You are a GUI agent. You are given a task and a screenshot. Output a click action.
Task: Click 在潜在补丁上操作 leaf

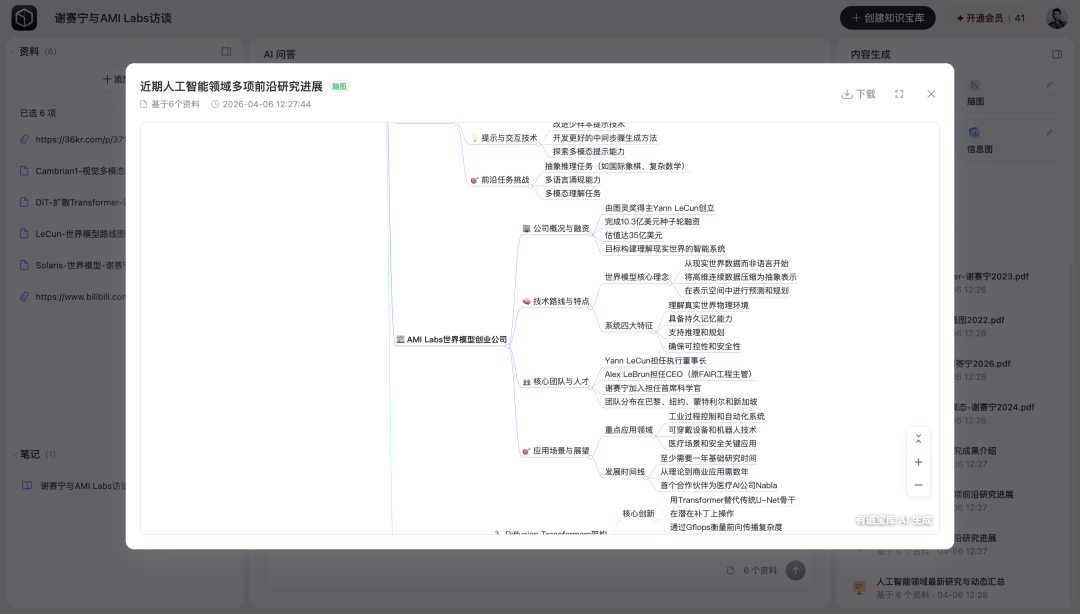coord(702,514)
